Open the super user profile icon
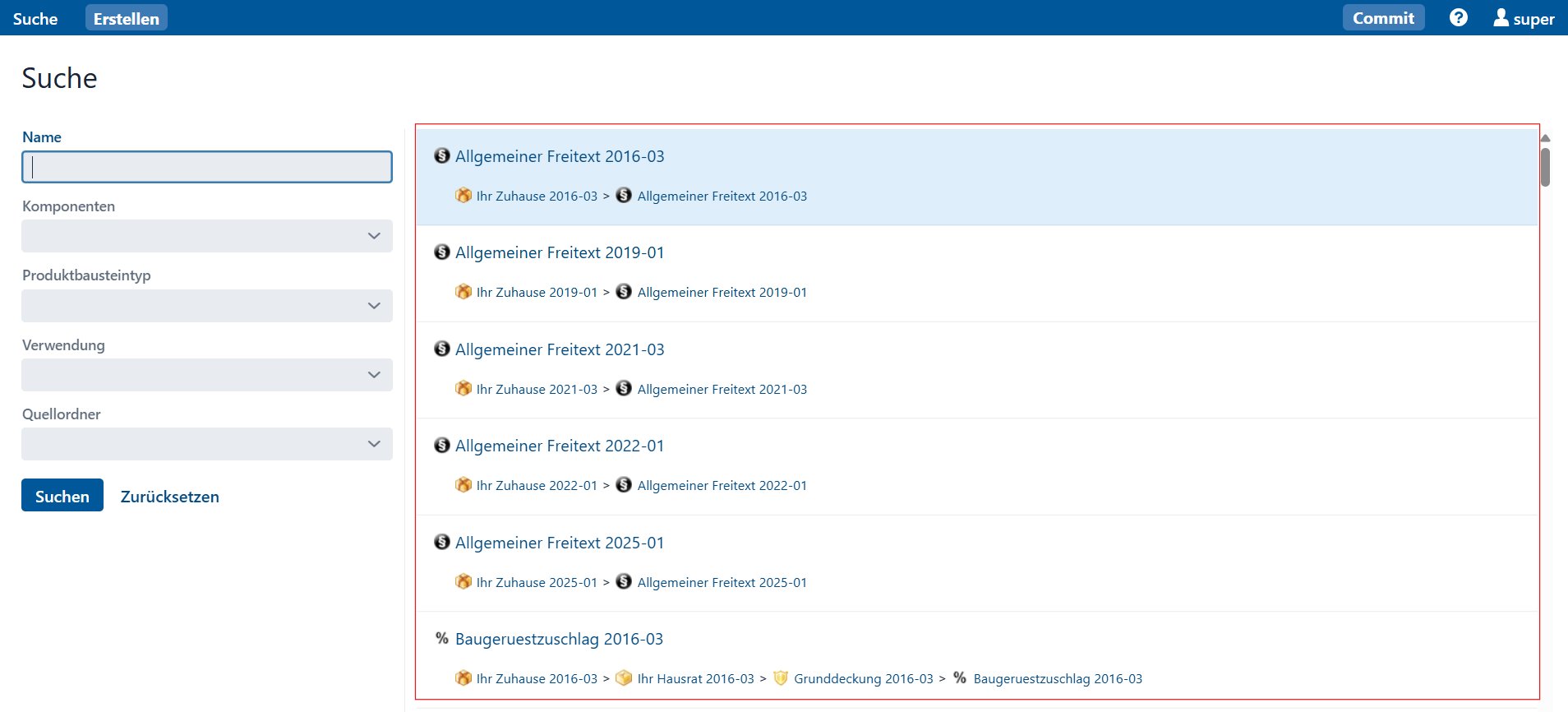The image size is (1568, 712). point(1501,18)
